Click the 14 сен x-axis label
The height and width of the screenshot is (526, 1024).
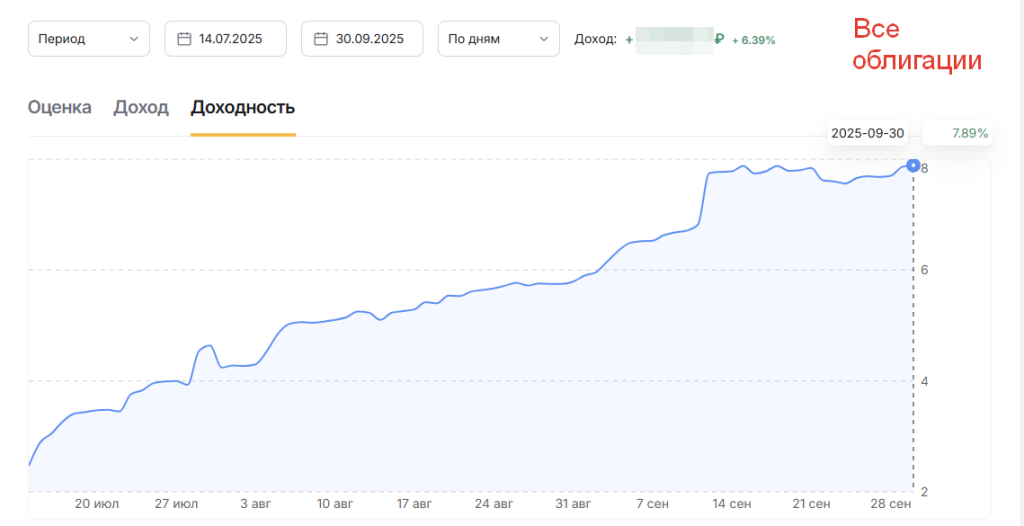pos(731,504)
